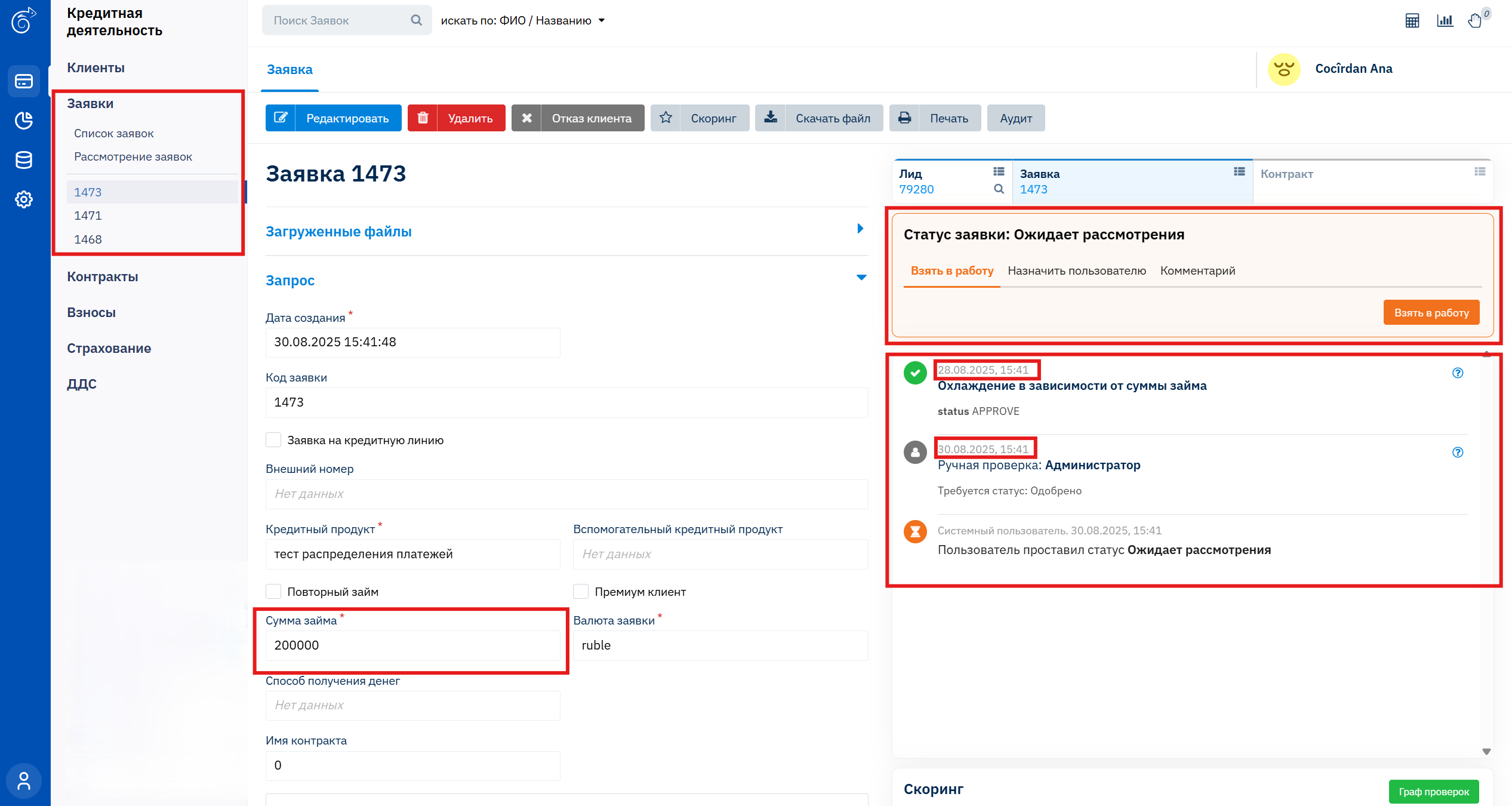Open the credit card sidebar icon
Image resolution: width=1512 pixels, height=806 pixels.
pos(24,81)
